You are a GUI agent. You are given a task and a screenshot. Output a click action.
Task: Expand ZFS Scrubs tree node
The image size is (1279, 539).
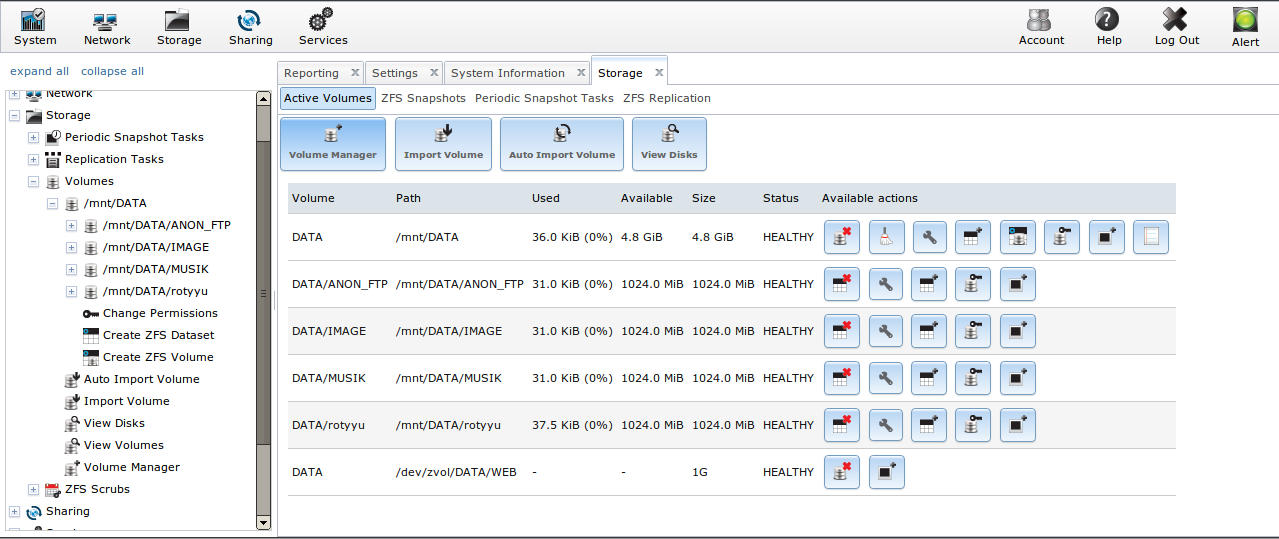(33, 489)
